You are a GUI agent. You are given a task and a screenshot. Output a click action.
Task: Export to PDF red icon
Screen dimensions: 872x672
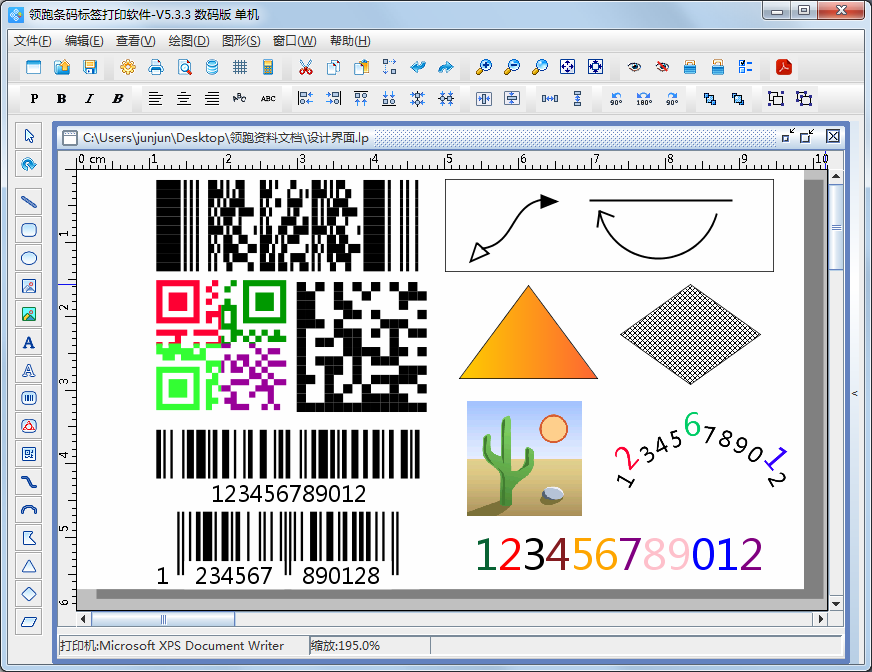[x=784, y=67]
